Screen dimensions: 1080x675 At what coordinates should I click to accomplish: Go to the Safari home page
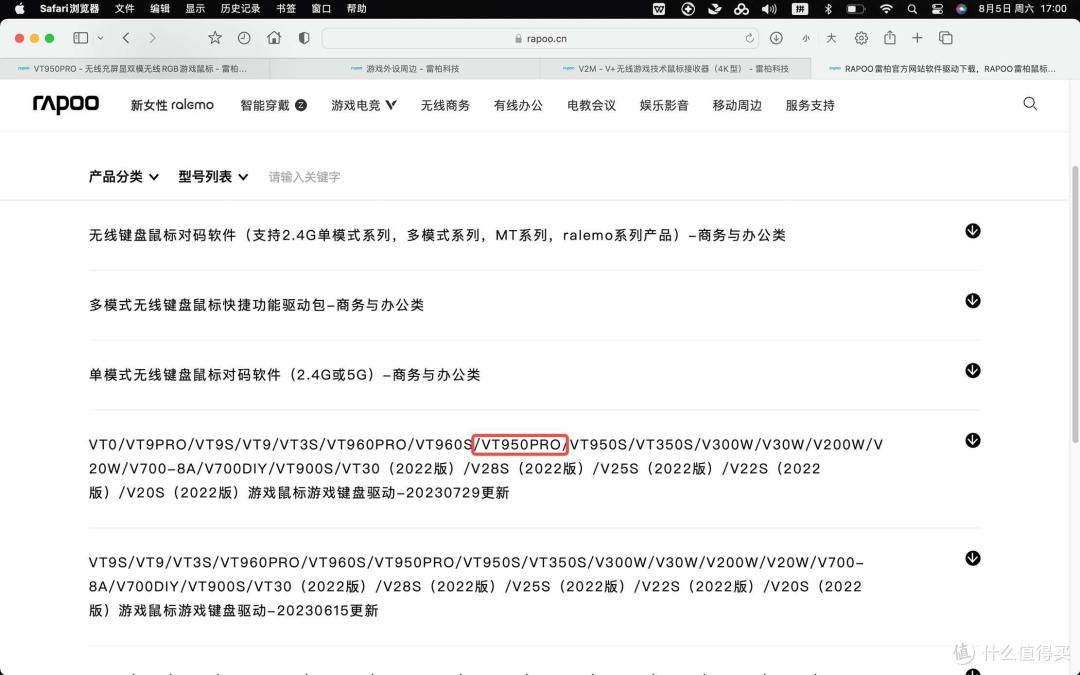click(274, 38)
